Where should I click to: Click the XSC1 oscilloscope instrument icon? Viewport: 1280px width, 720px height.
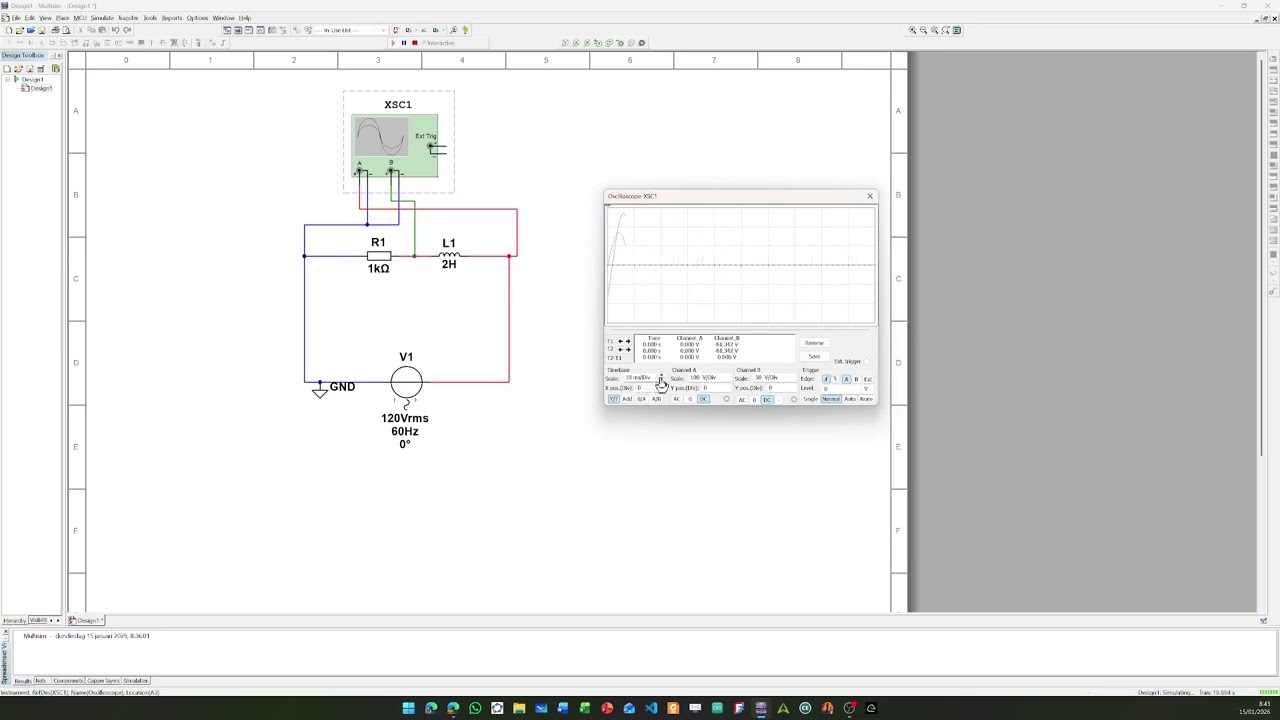click(x=394, y=146)
